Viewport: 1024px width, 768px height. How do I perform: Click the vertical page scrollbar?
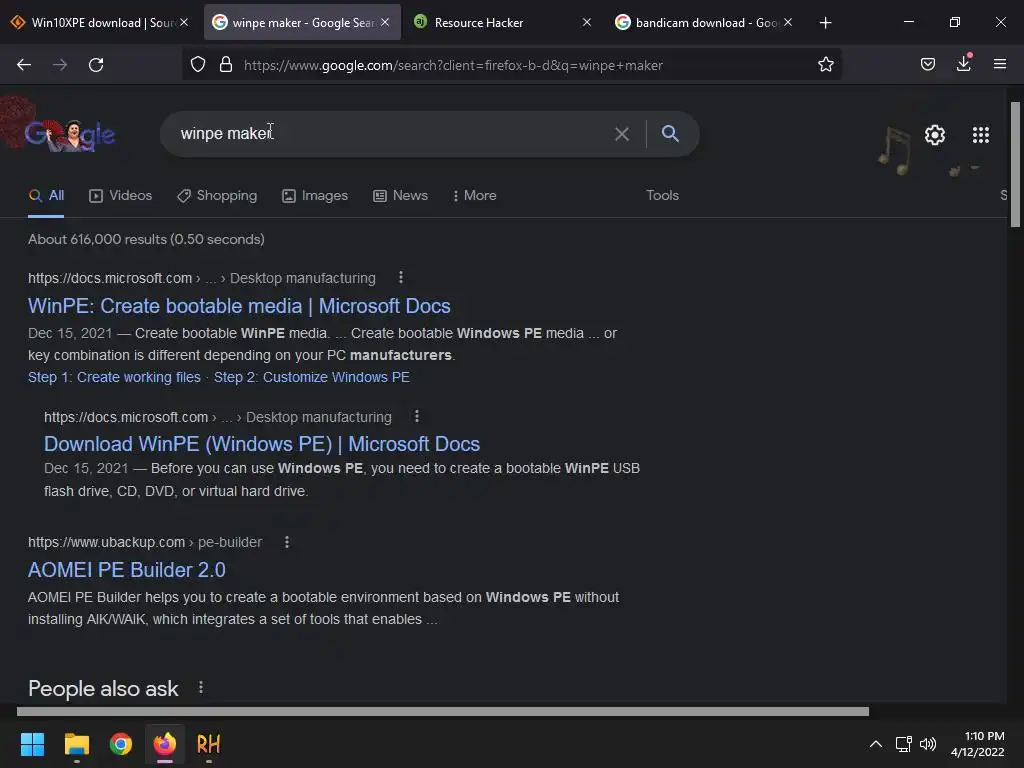coord(1015,165)
